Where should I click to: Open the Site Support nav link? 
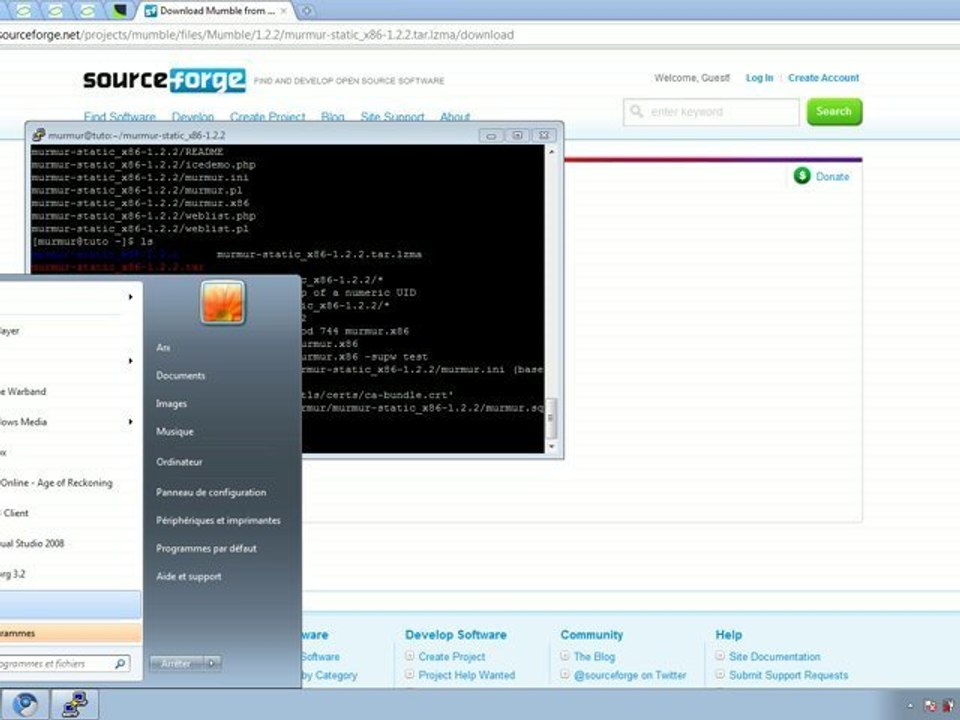[x=392, y=116]
